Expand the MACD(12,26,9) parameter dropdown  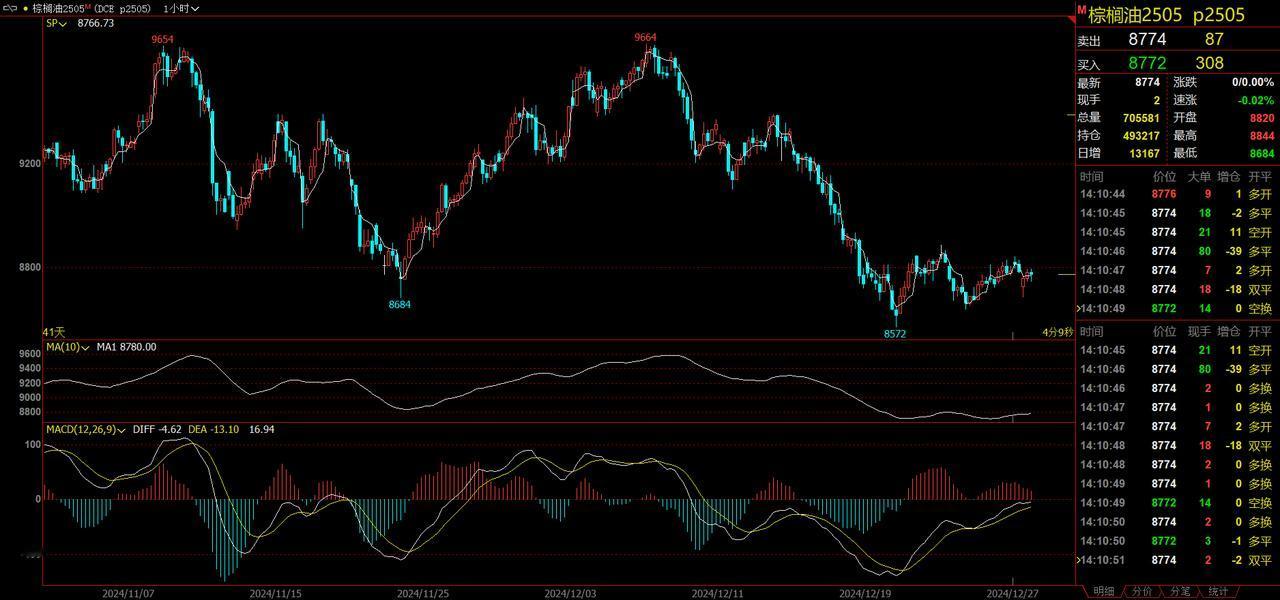87,429
